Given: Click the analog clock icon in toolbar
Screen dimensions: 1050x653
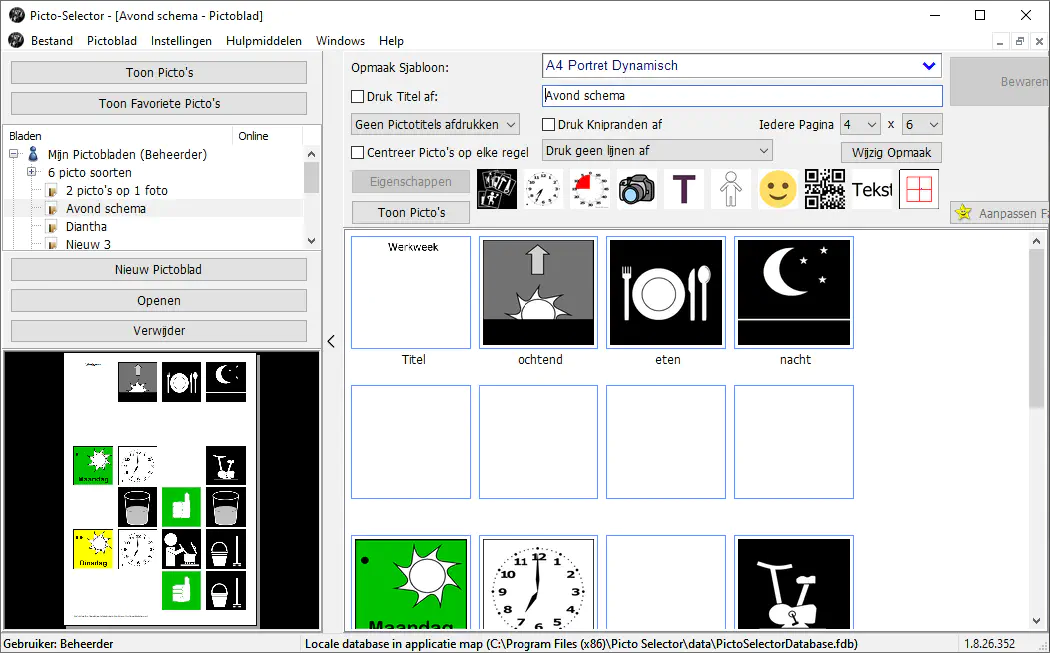Looking at the screenshot, I should [x=544, y=189].
